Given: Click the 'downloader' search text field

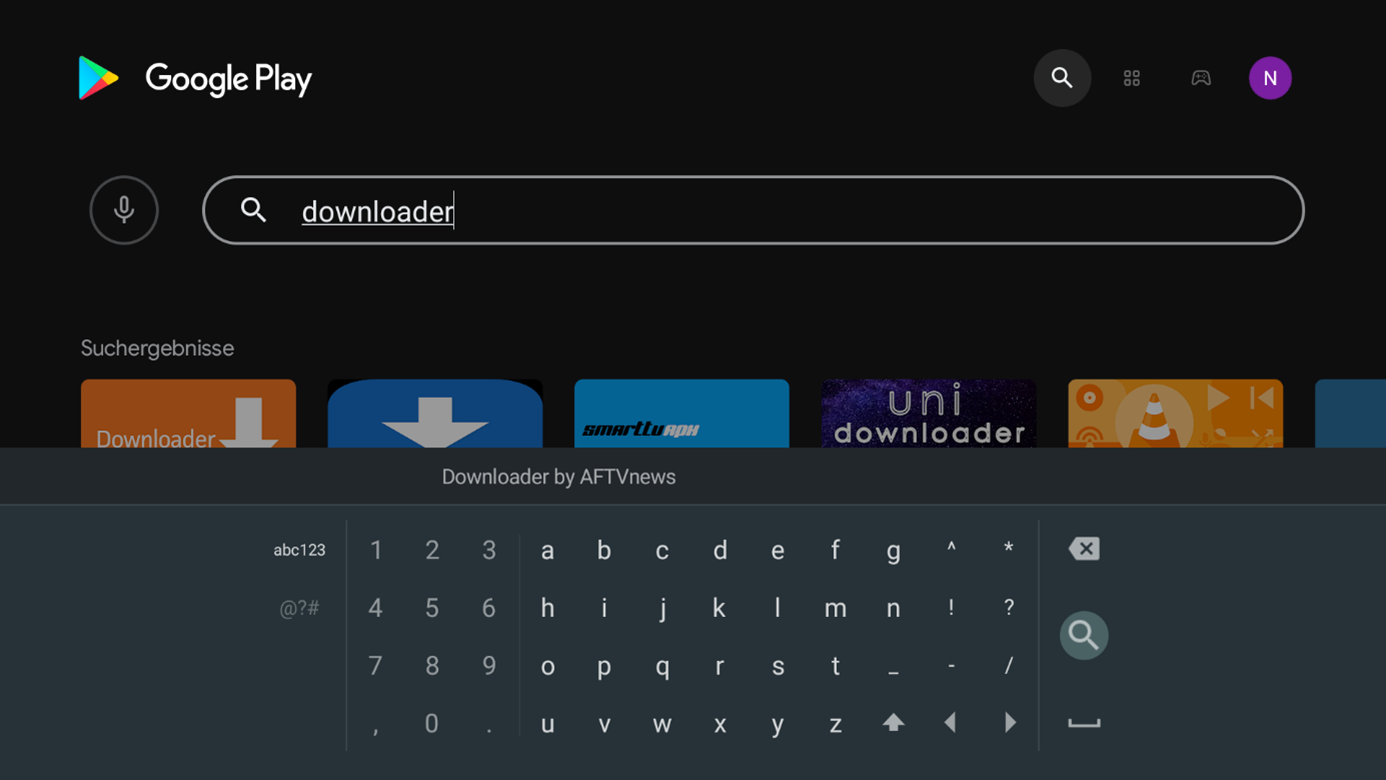Looking at the screenshot, I should [752, 210].
